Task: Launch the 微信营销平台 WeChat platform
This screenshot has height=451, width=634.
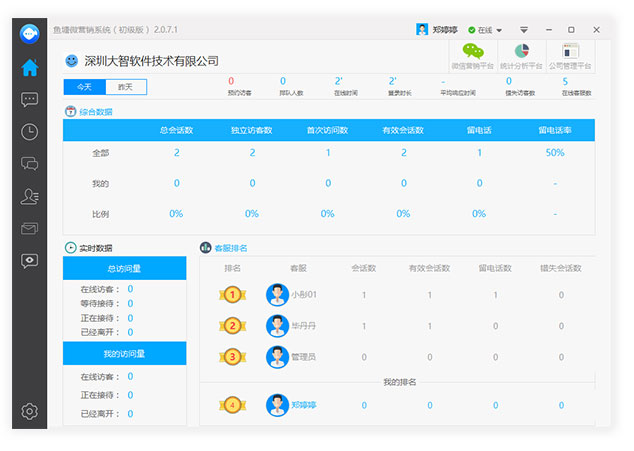Action: [x=472, y=56]
